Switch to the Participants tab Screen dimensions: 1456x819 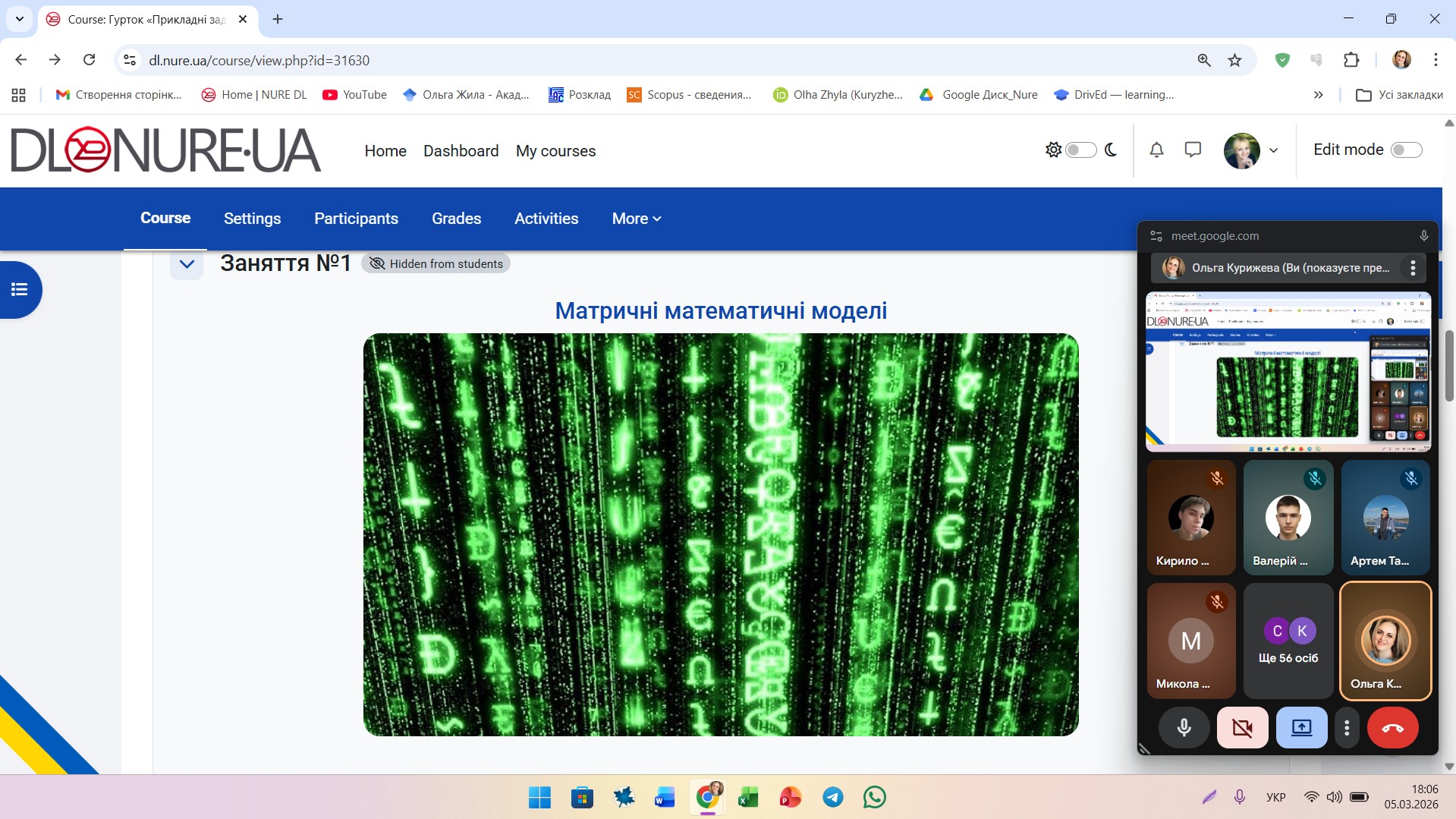click(x=356, y=219)
